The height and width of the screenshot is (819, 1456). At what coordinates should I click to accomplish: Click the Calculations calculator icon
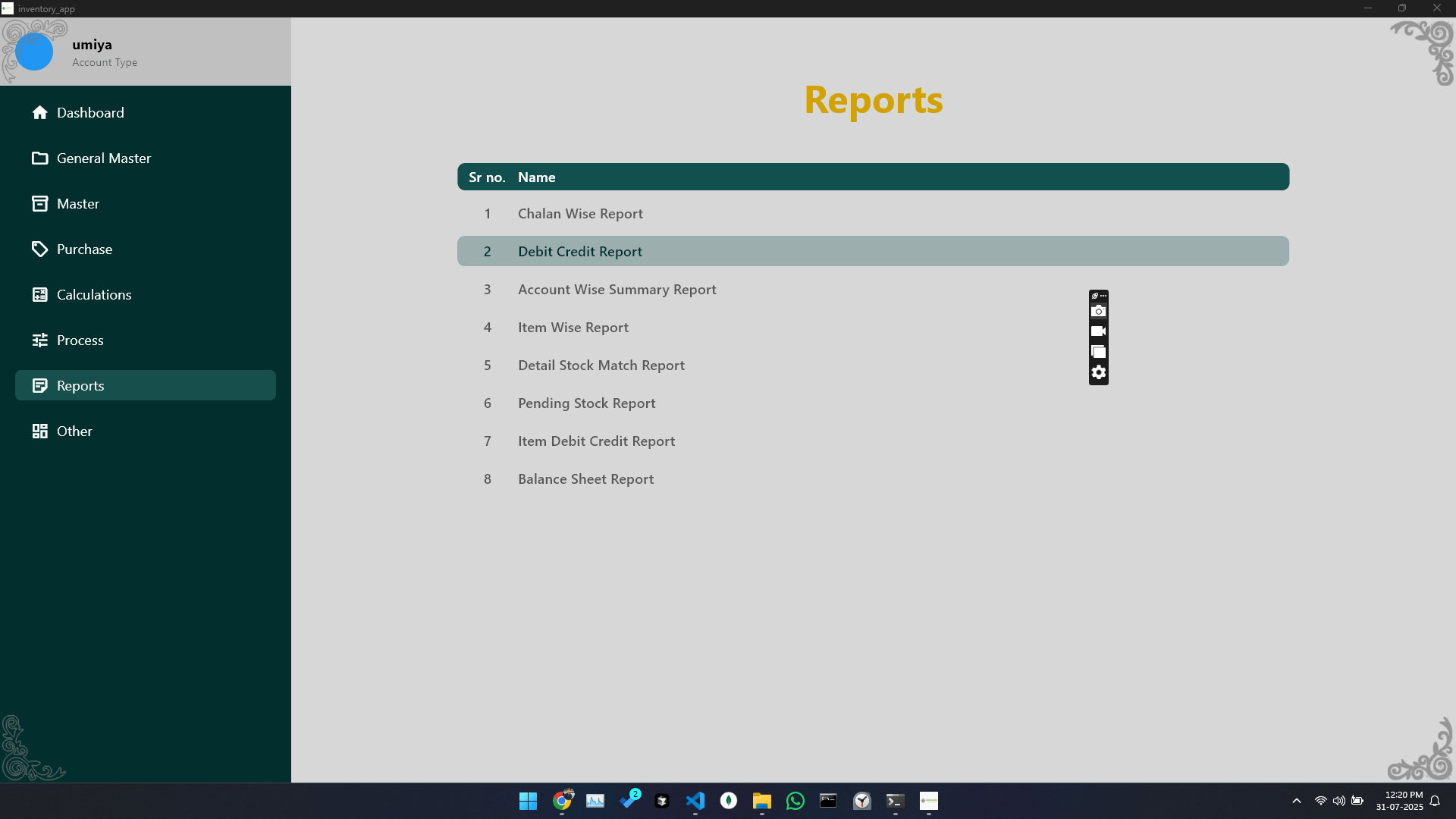[39, 295]
